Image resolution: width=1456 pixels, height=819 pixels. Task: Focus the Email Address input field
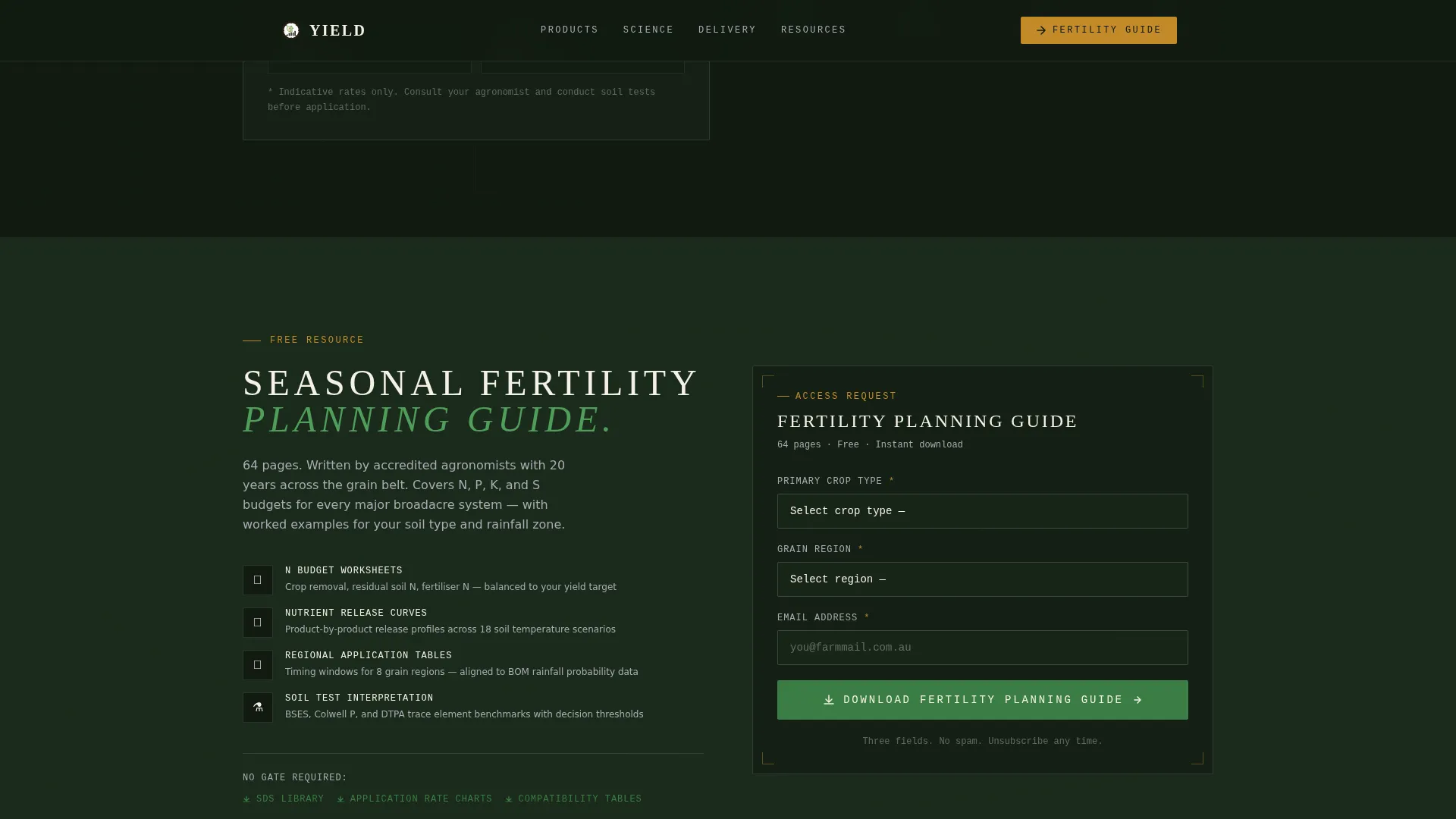click(983, 648)
